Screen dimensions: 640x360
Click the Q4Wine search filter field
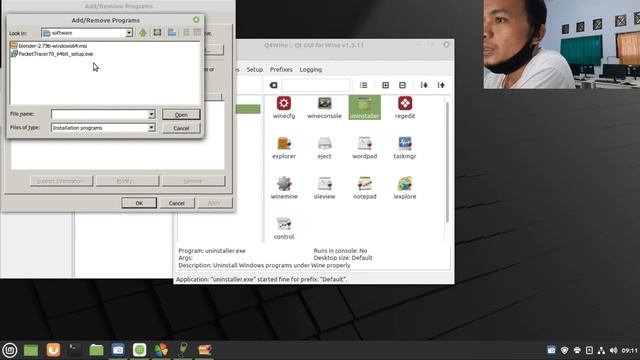pos(315,85)
